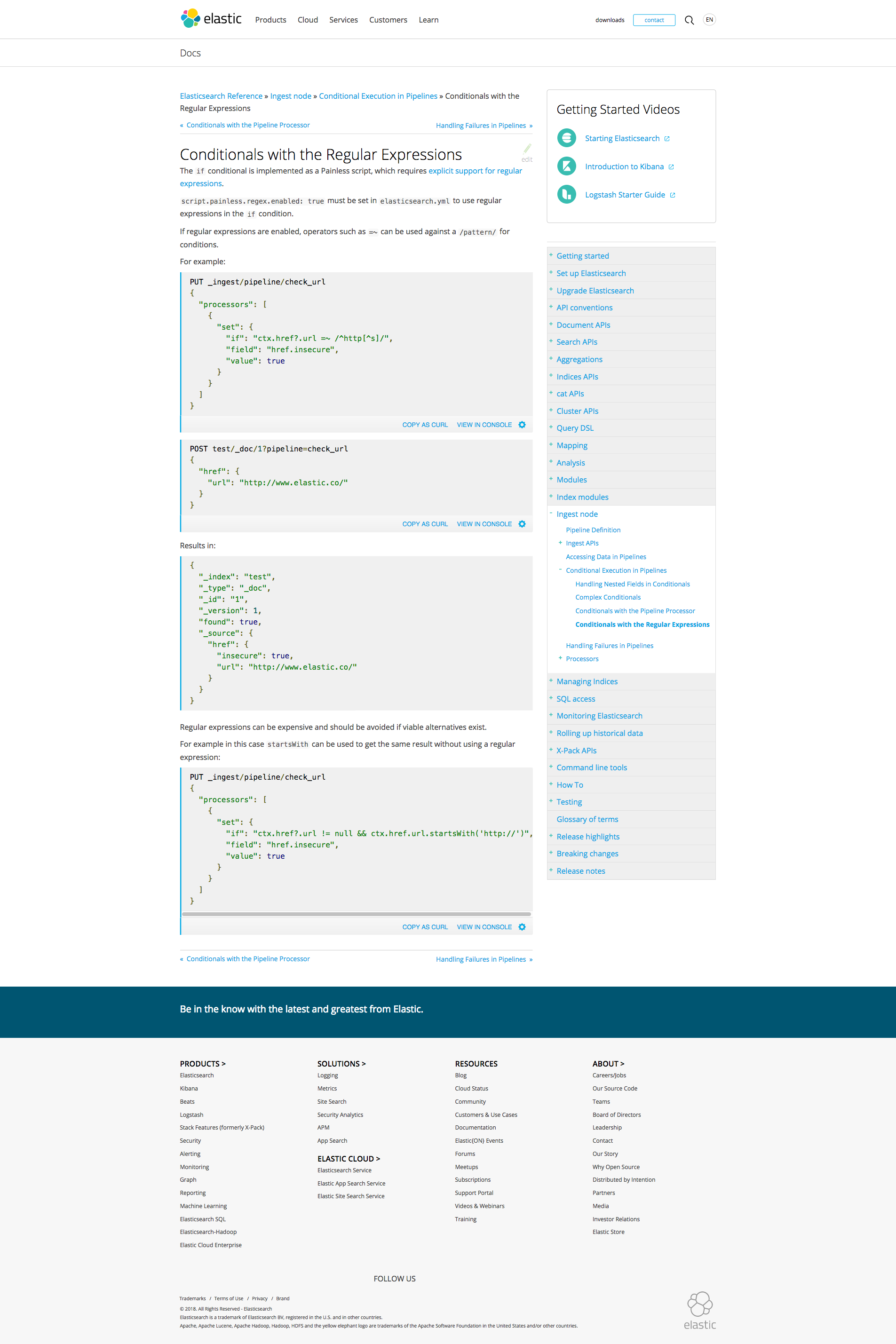Open explicit support for regular expressions link

click(x=475, y=171)
